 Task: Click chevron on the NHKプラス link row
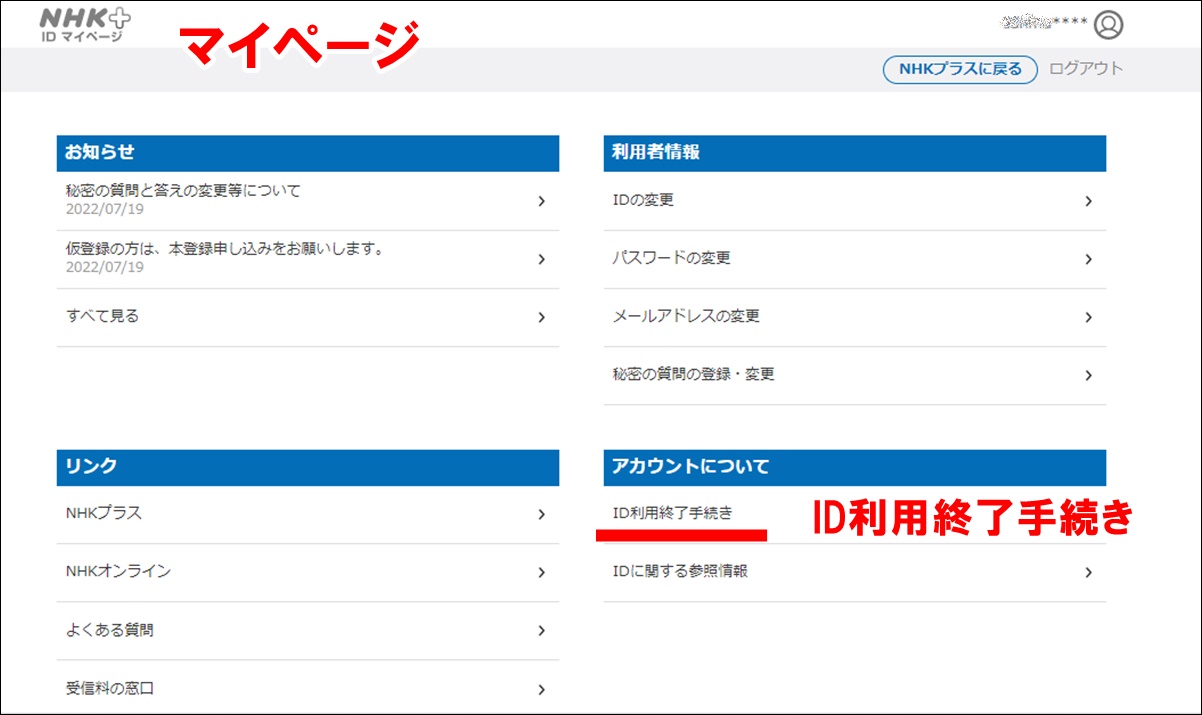pyautogui.click(x=541, y=514)
